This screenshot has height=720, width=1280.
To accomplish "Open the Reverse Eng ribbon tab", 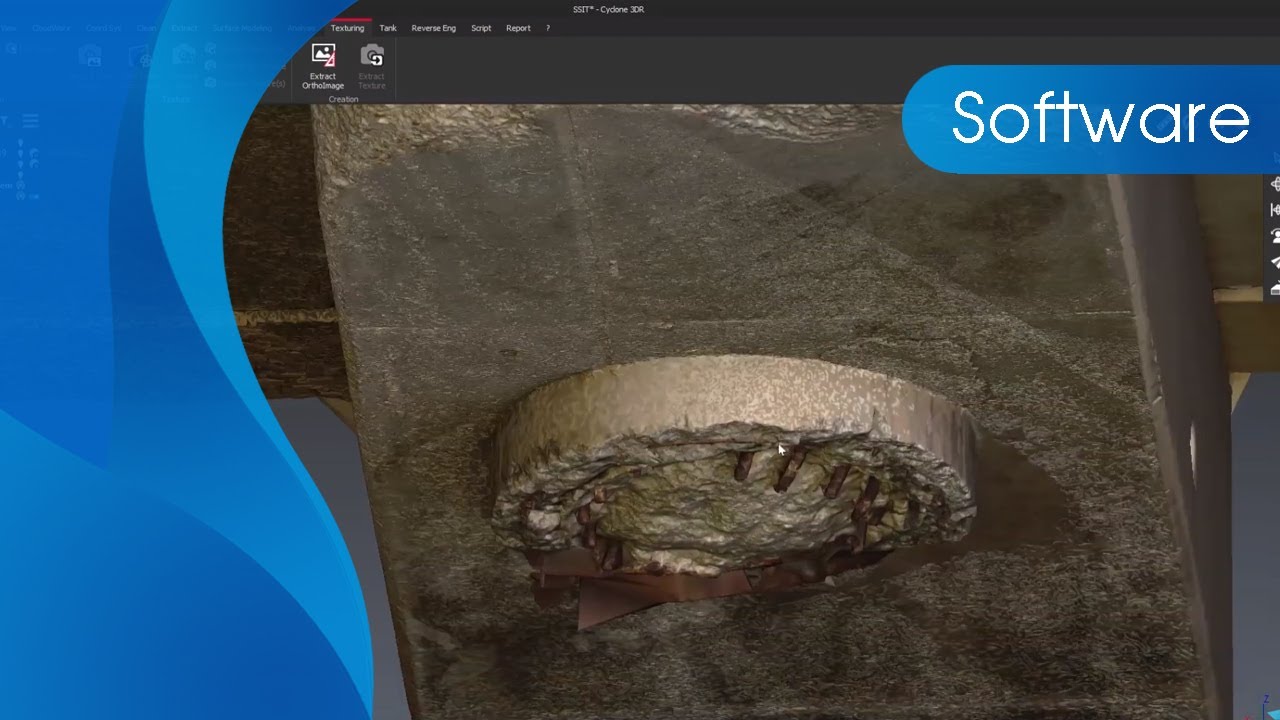I will 433,28.
